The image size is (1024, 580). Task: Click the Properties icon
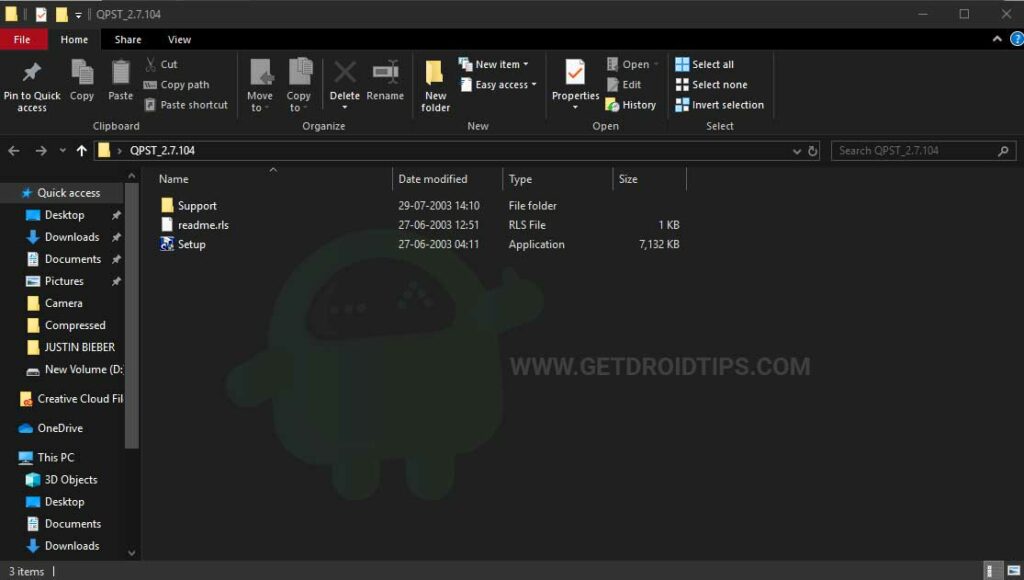575,72
